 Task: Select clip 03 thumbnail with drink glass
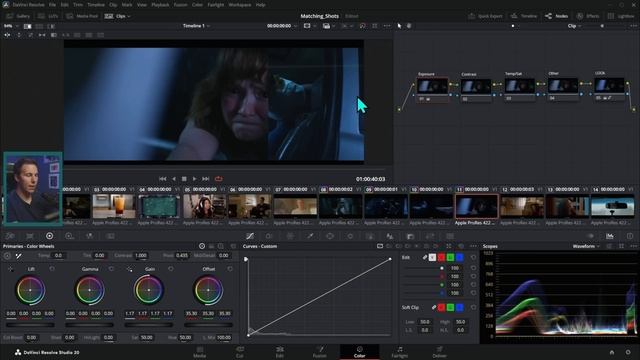114,206
